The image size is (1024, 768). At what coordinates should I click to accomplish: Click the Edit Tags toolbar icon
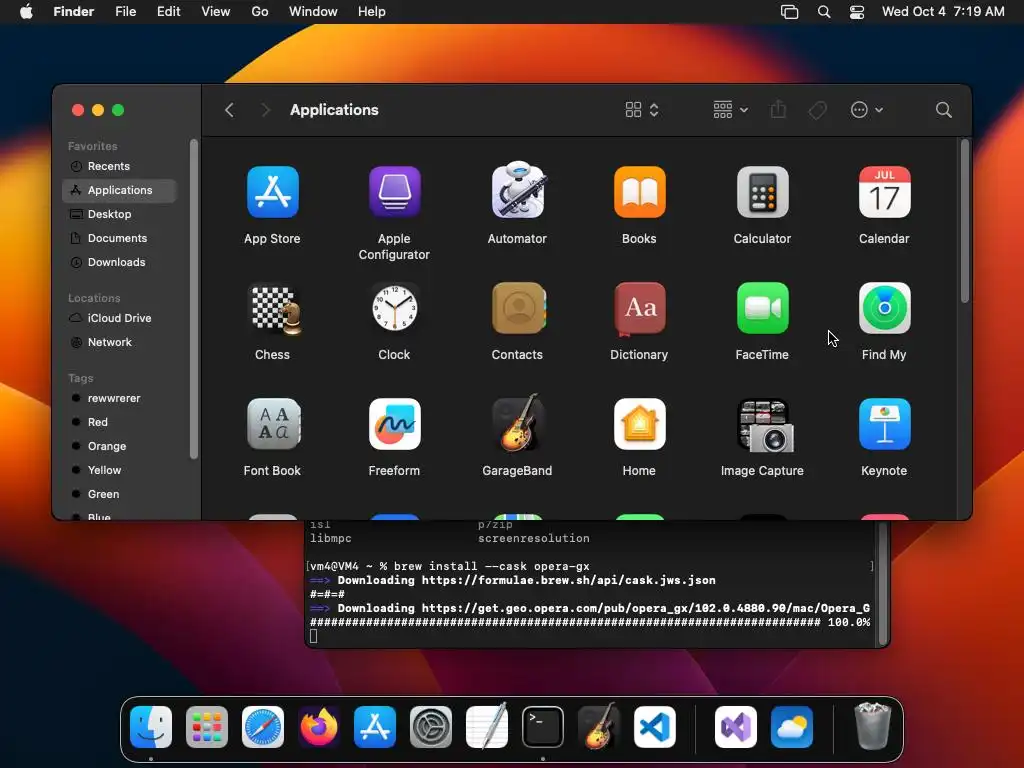[x=818, y=110]
